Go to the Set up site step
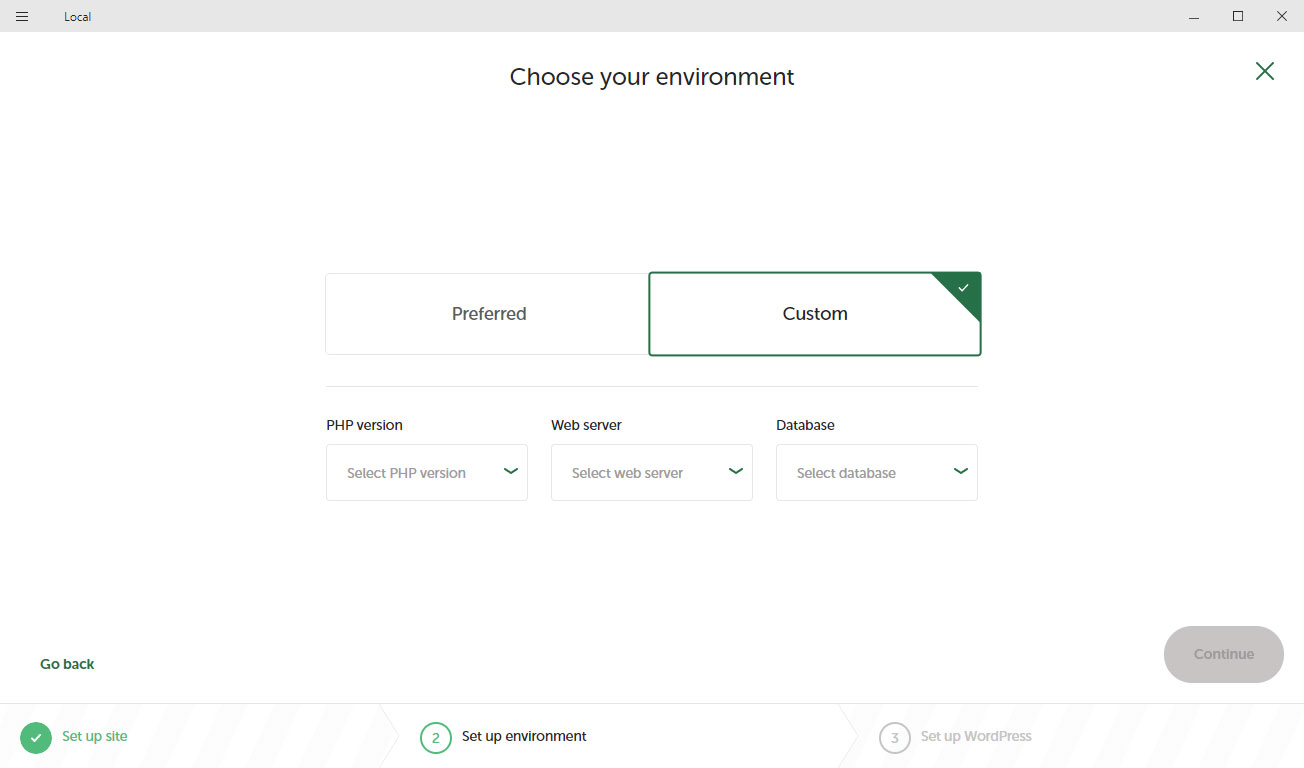1304x768 pixels. [95, 736]
